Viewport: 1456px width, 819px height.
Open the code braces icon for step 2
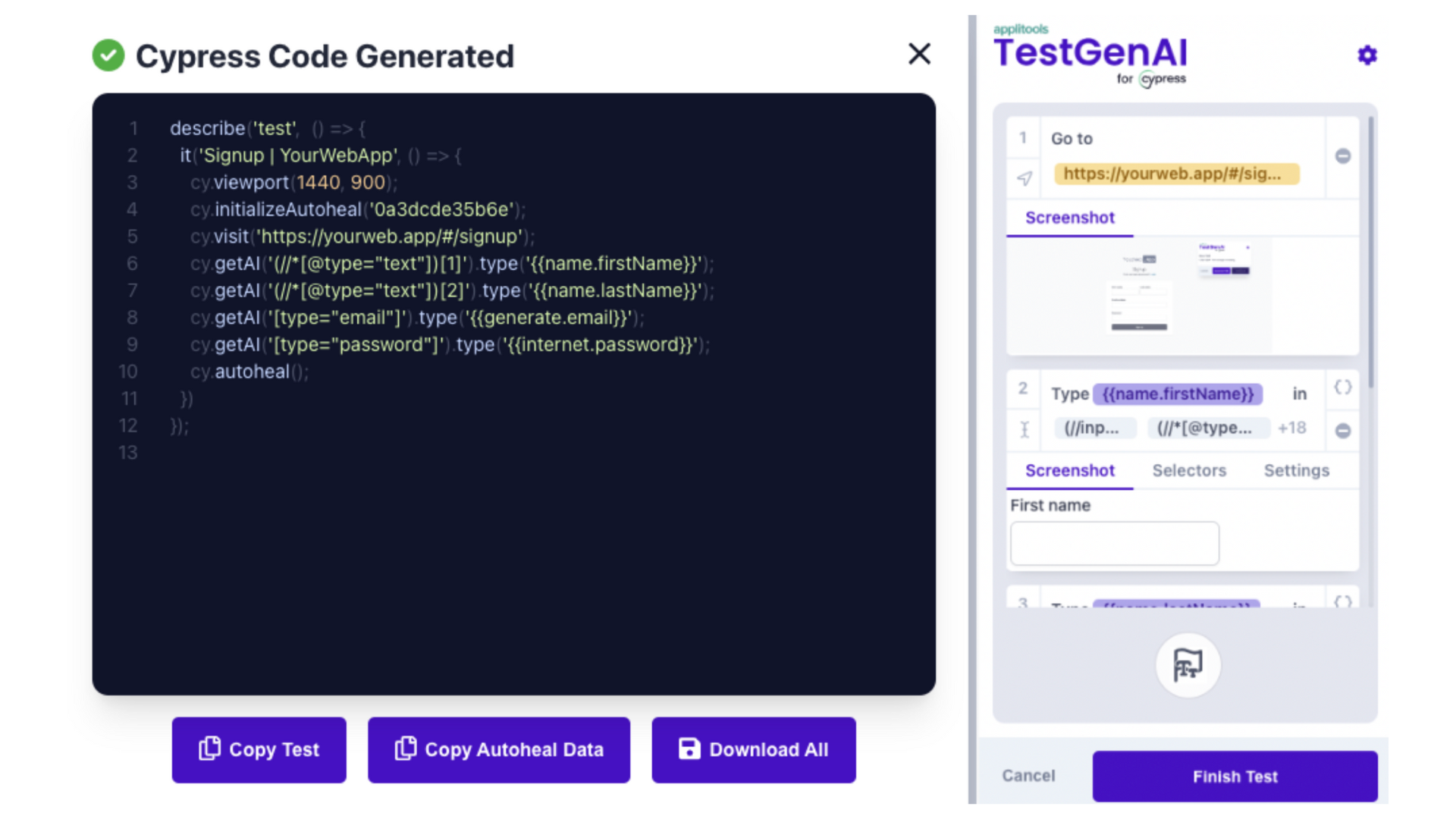pos(1342,388)
